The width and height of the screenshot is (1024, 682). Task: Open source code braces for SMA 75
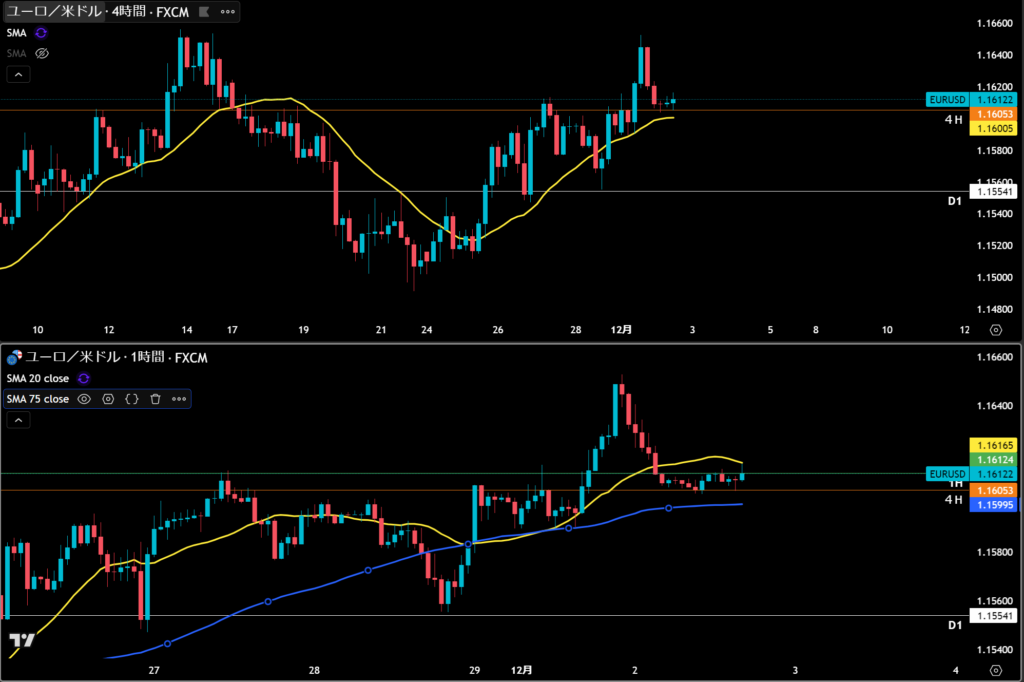(x=131, y=399)
